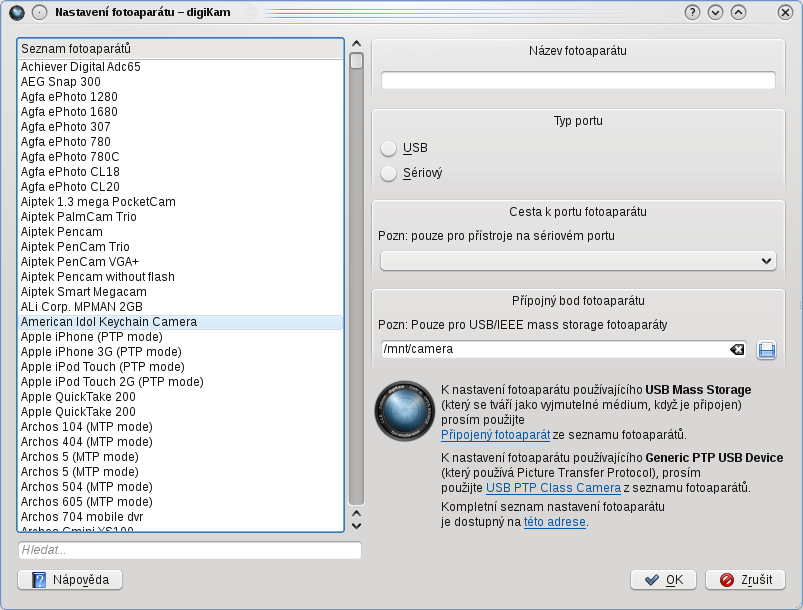803x610 pixels.
Task: Select the Sériový port type
Action: pos(389,173)
